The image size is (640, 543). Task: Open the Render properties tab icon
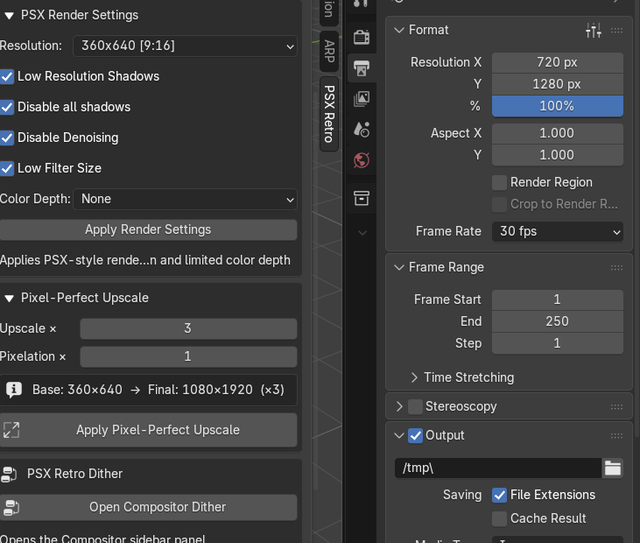(x=361, y=37)
